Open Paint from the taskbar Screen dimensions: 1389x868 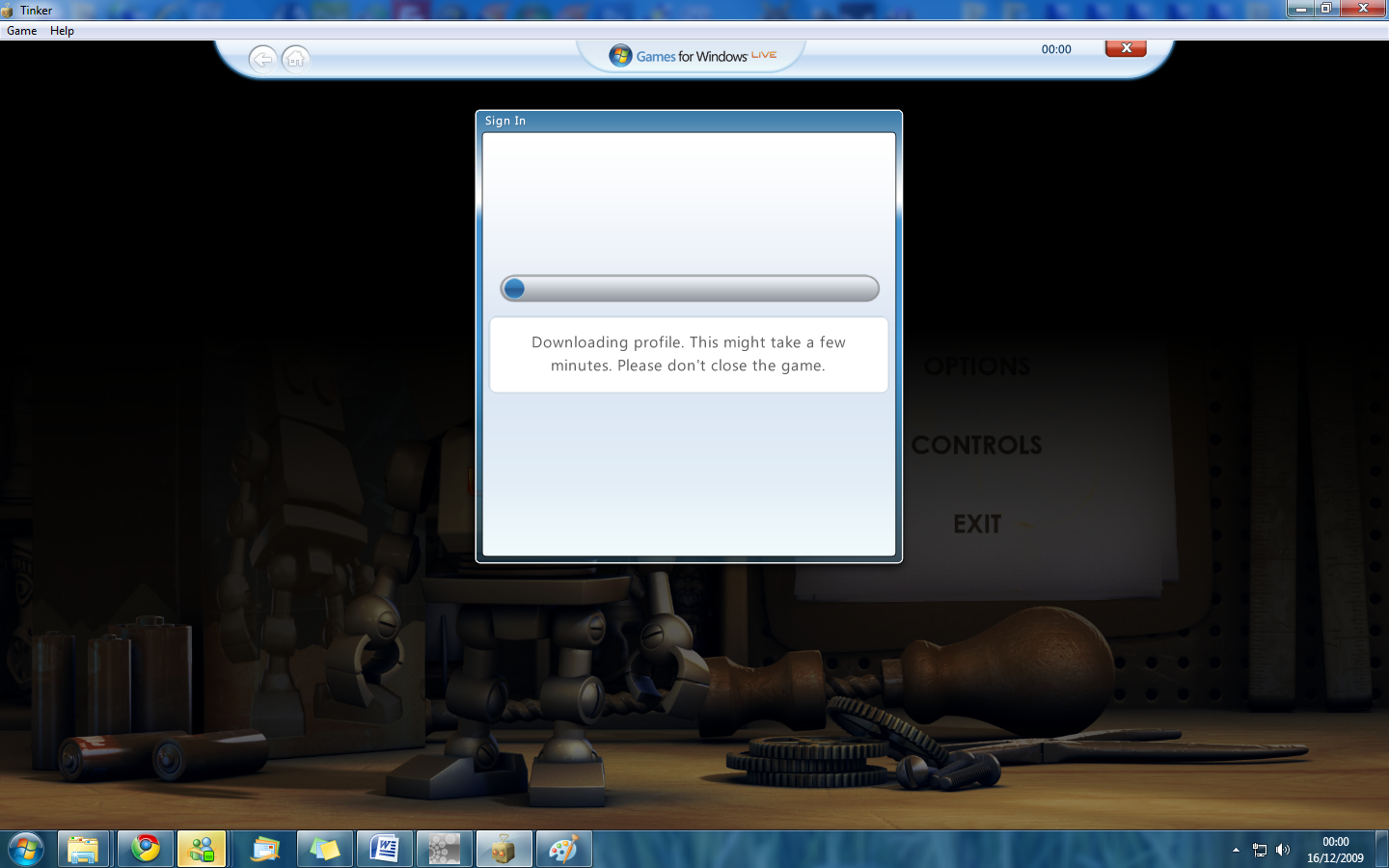click(563, 850)
